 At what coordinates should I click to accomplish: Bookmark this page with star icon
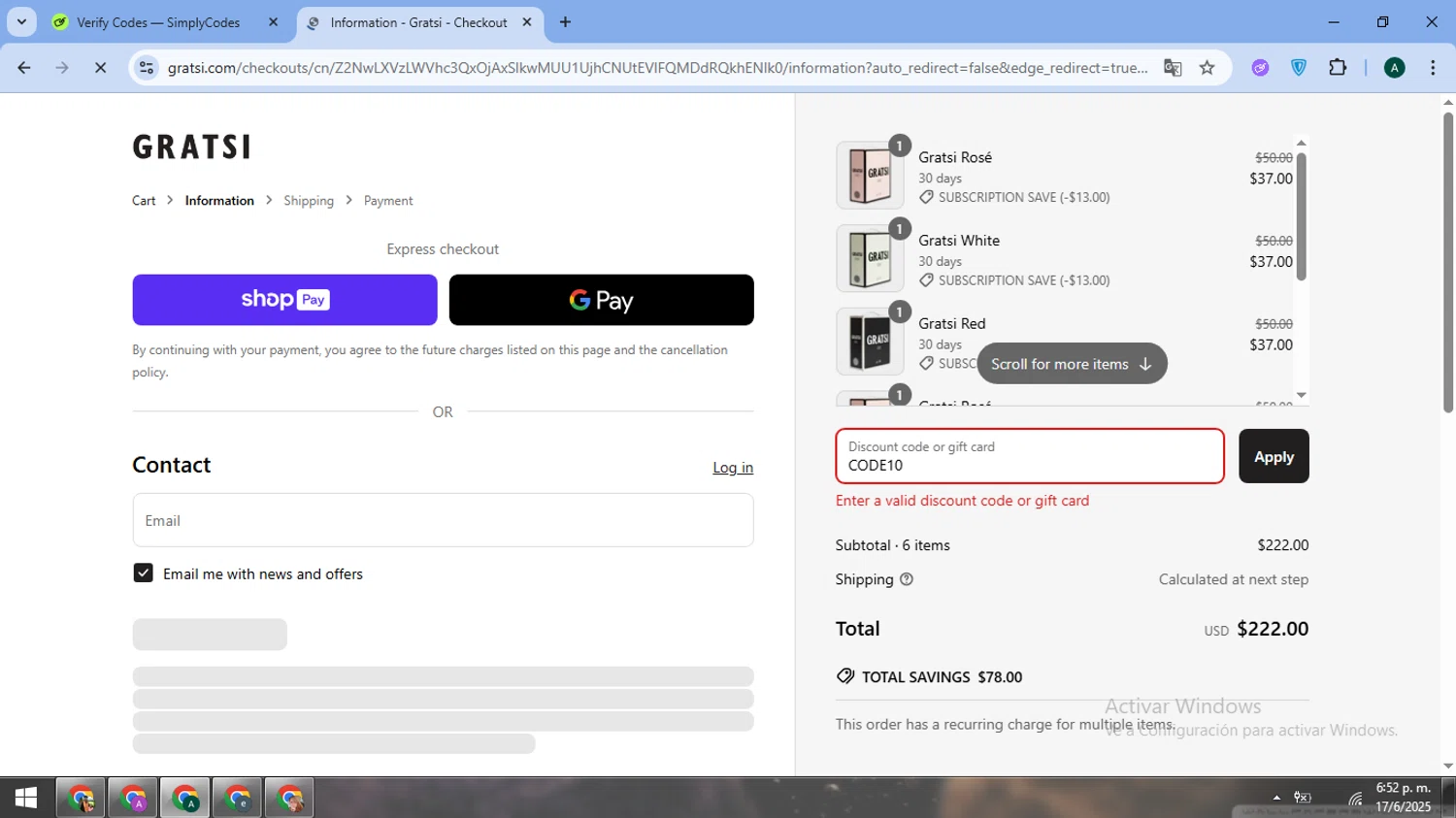[1207, 68]
